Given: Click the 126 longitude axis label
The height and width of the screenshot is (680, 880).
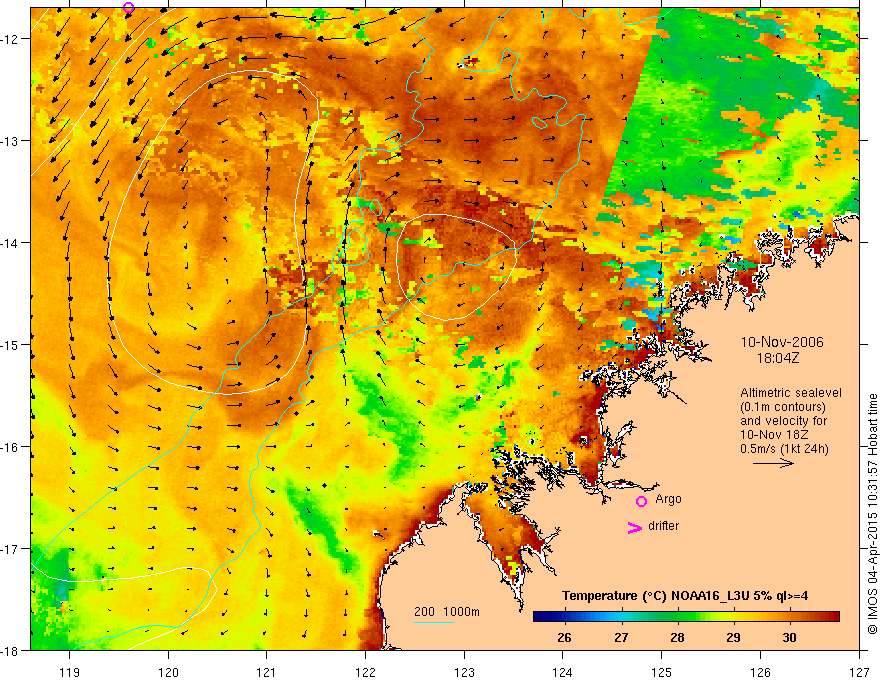Looking at the screenshot, I should pyautogui.click(x=760, y=672).
